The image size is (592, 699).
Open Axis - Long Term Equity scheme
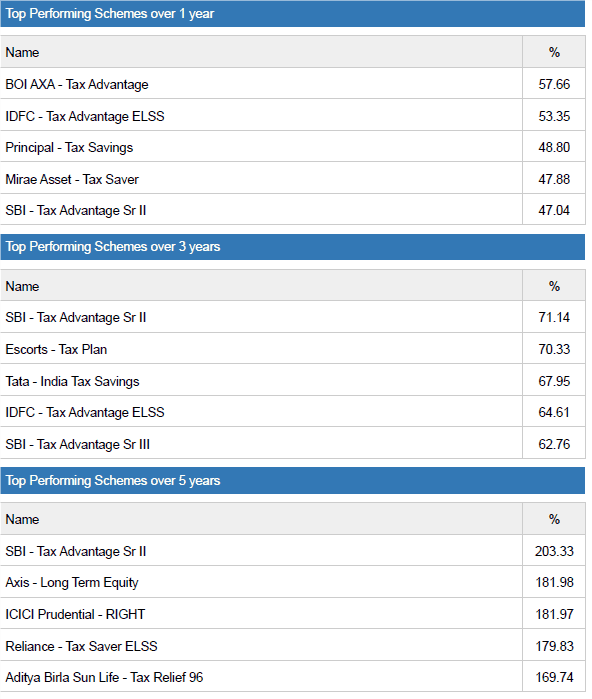pos(72,583)
